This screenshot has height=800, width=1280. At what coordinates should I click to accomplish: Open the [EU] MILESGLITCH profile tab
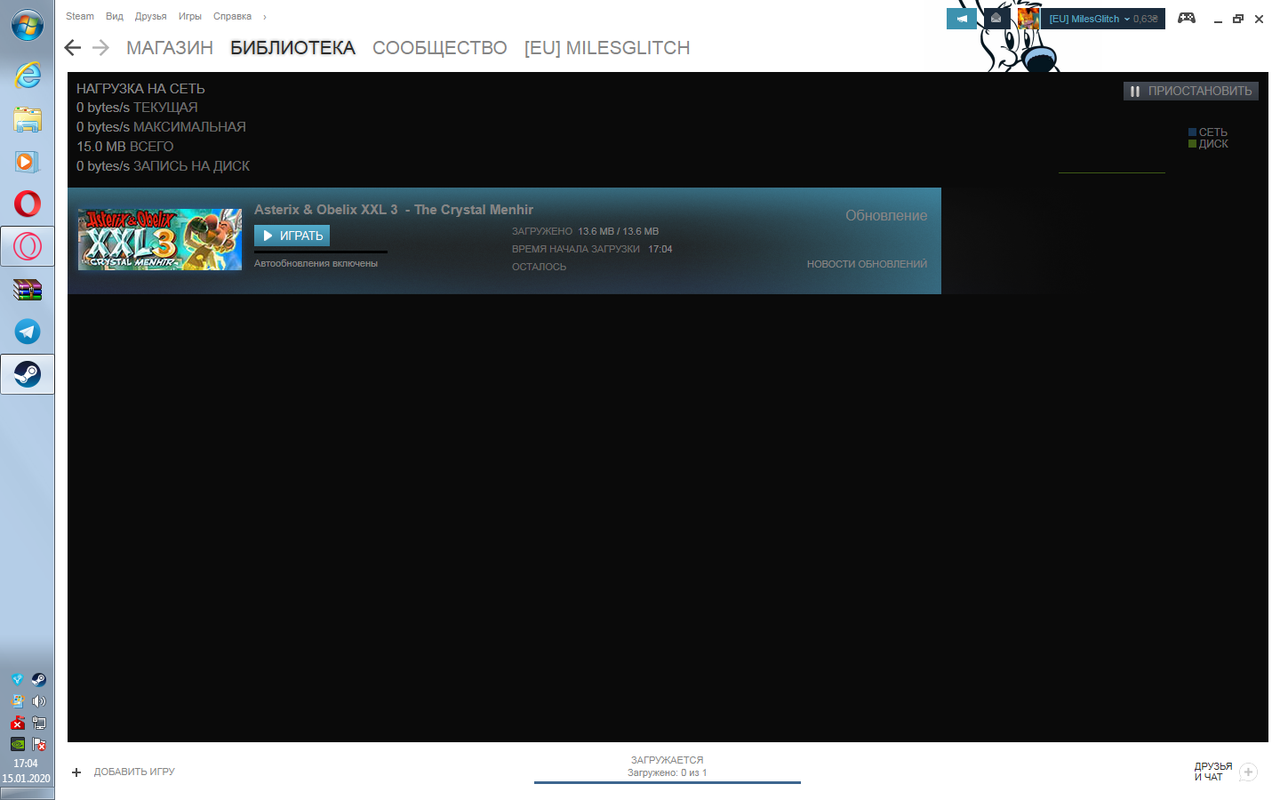click(607, 48)
